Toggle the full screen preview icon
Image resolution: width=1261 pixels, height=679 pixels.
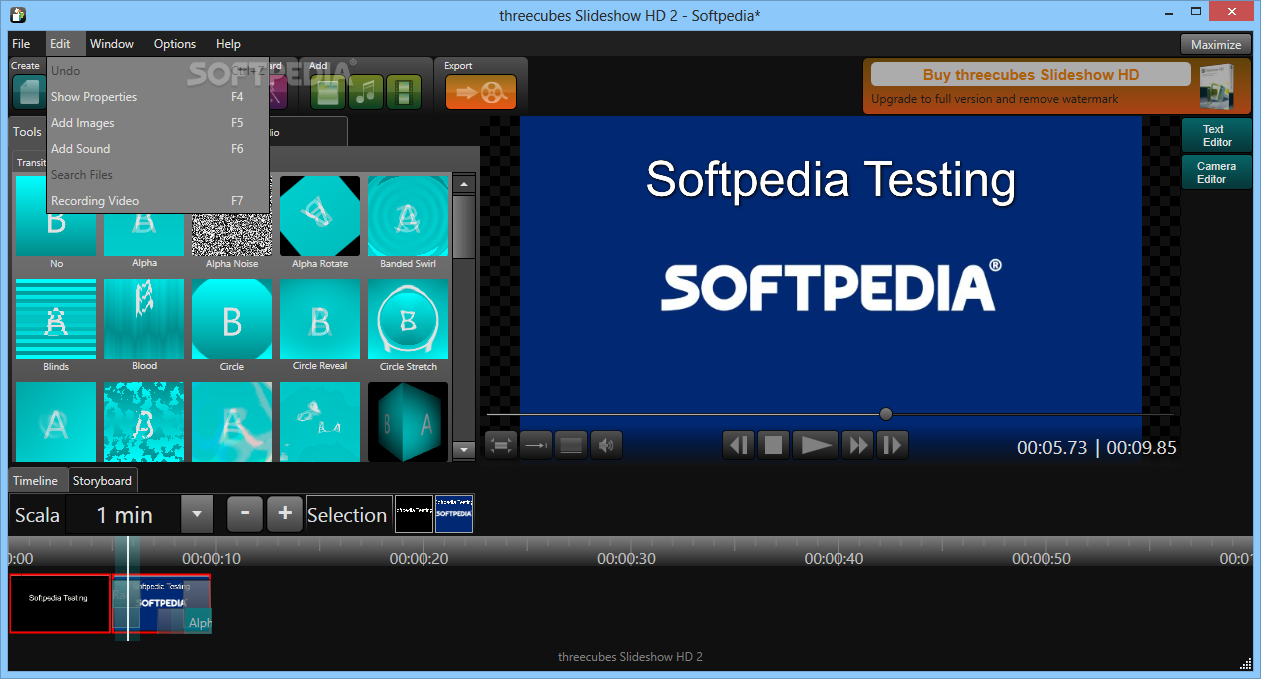(571, 445)
